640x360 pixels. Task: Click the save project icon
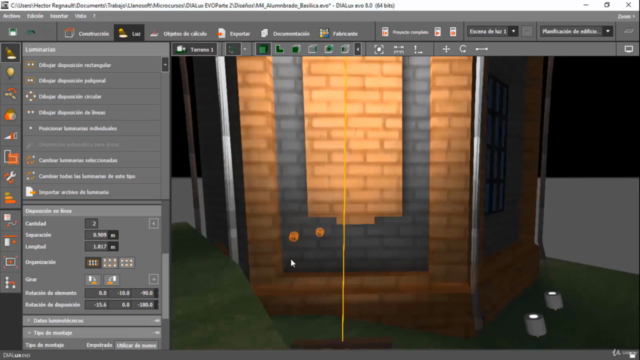coord(13,32)
